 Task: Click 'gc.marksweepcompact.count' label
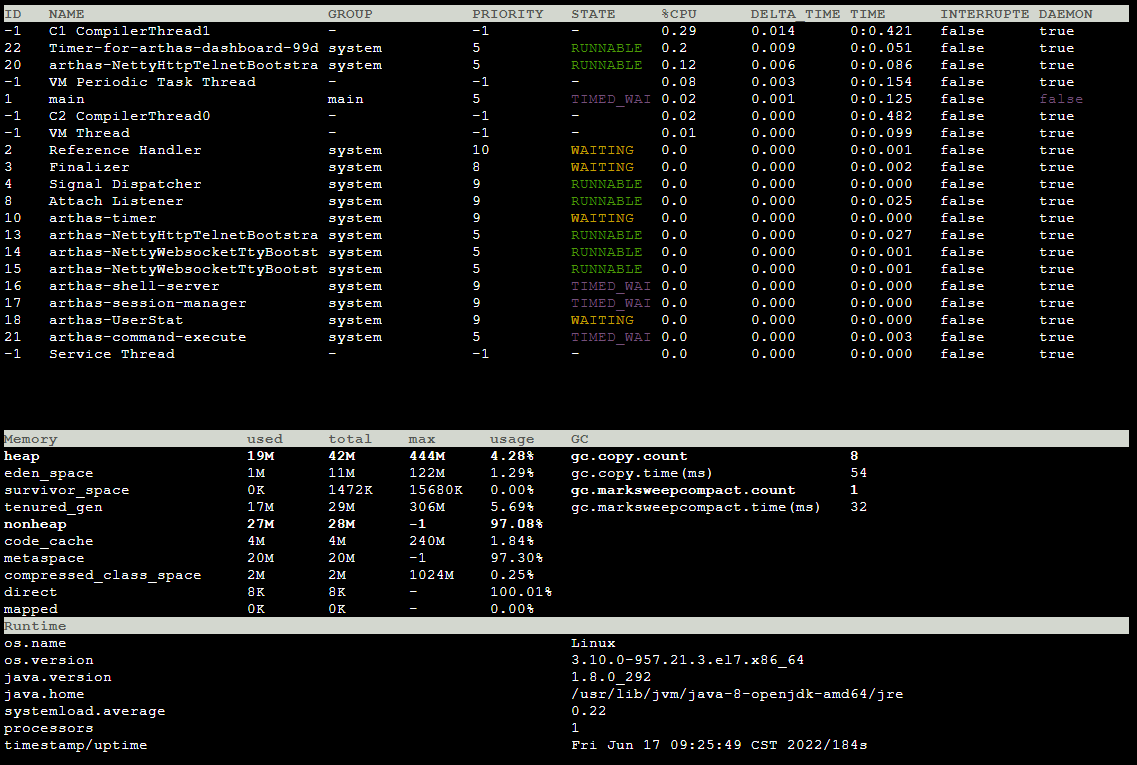(683, 490)
